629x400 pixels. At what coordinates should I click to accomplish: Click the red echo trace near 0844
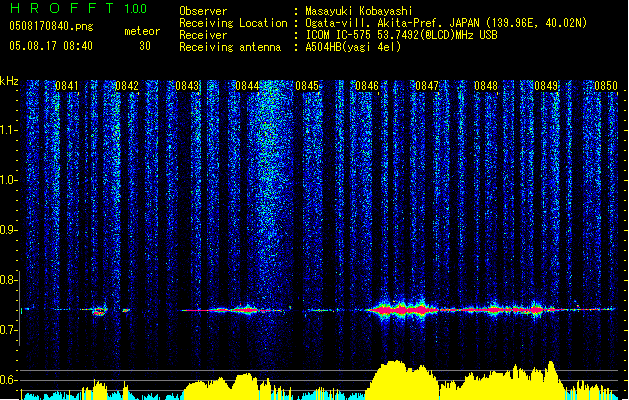(x=245, y=310)
